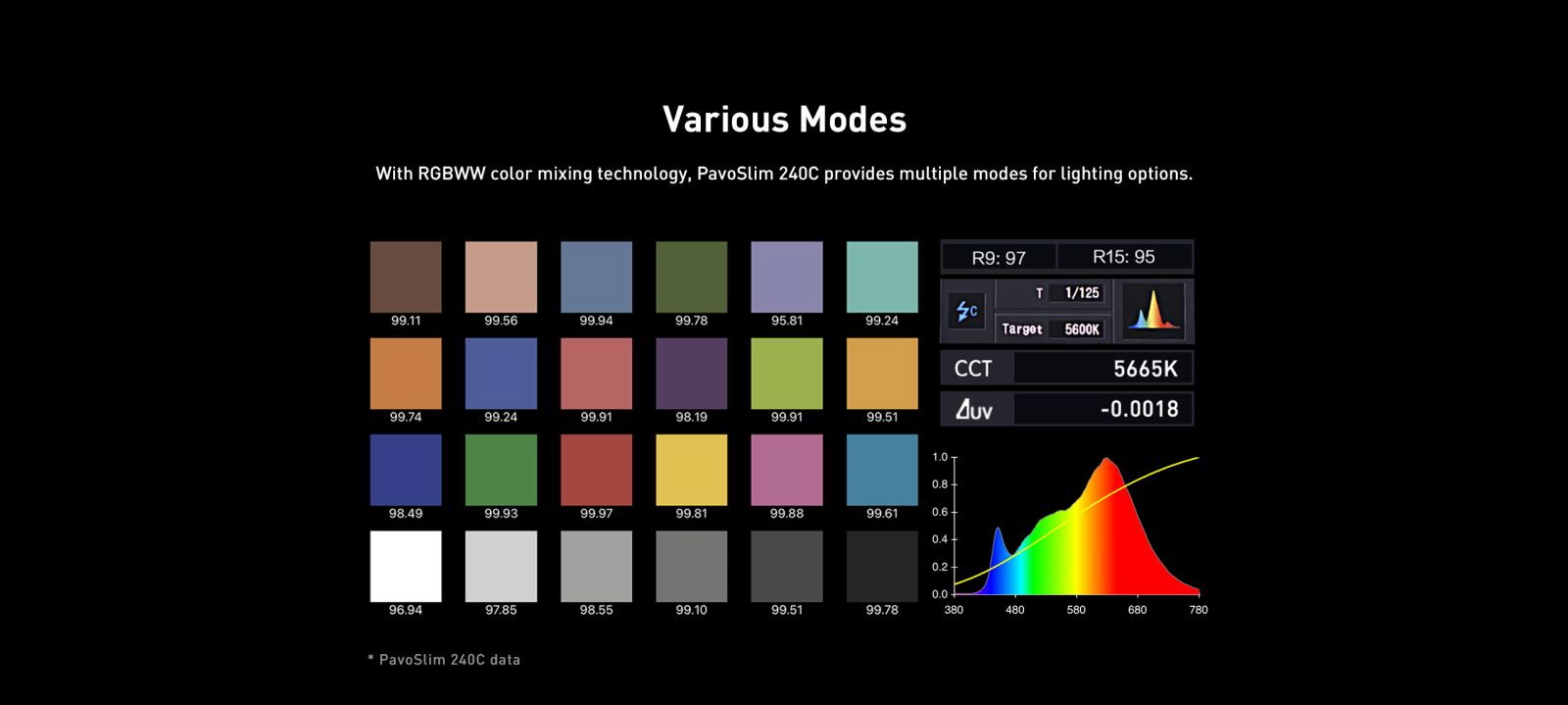1568x705 pixels.
Task: Click the 0.2 intensity axis label
Action: click(x=940, y=567)
